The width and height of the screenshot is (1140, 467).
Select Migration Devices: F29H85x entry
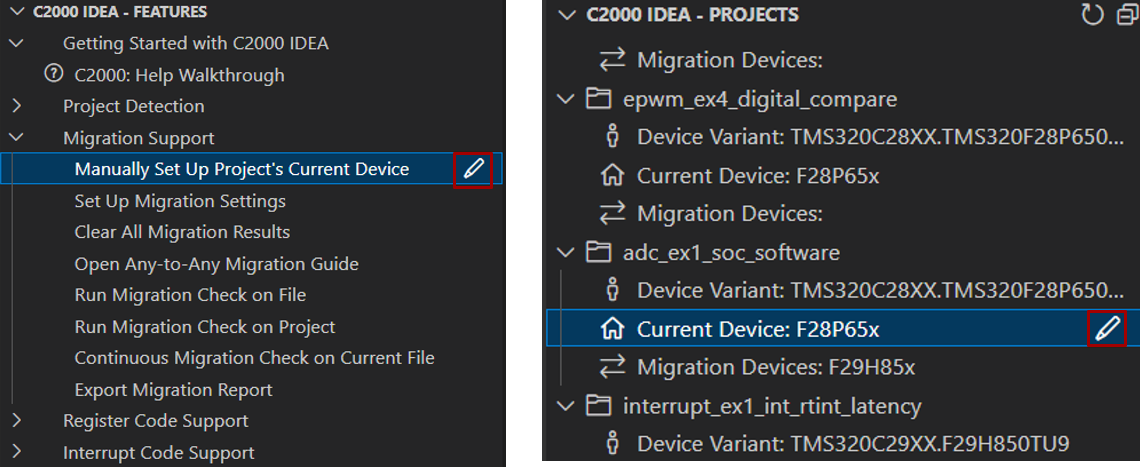click(775, 367)
